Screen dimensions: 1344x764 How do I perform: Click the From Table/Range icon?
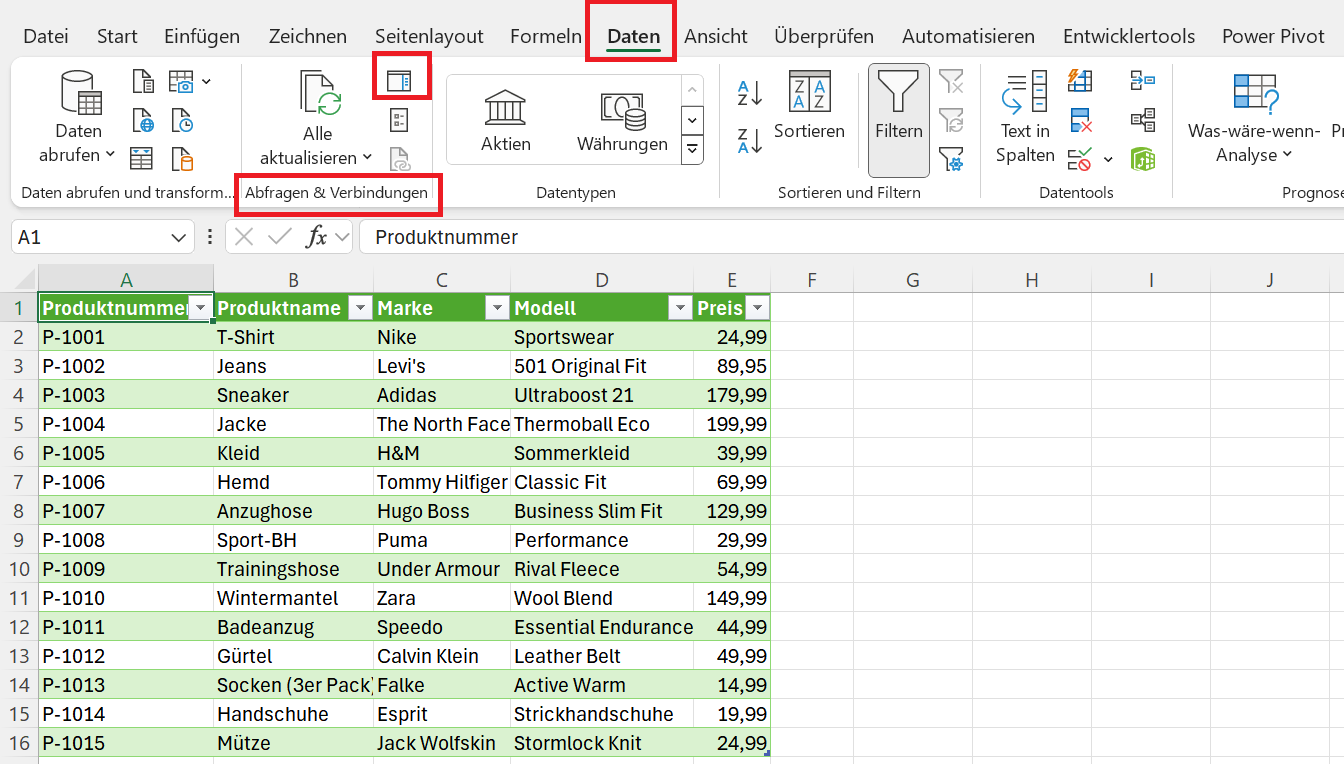[x=143, y=159]
